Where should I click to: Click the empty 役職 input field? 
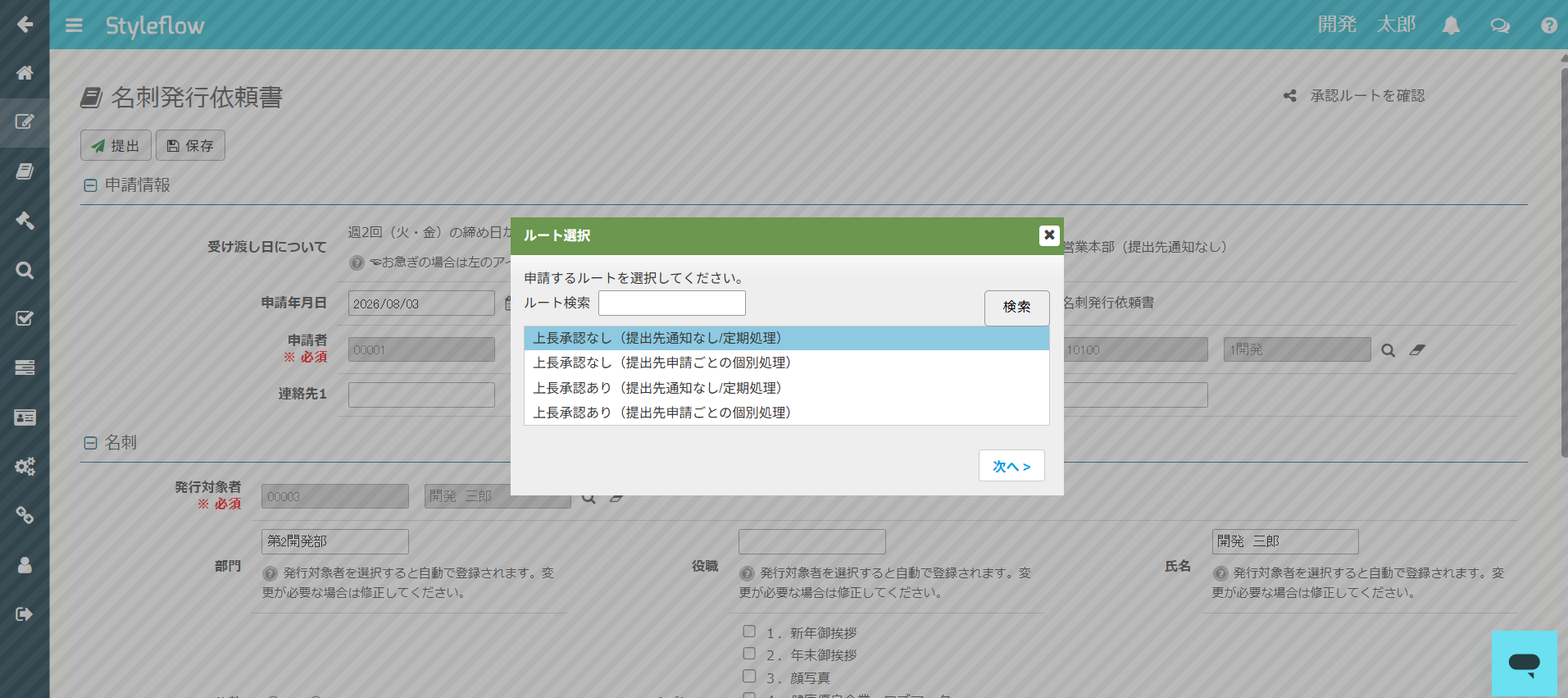812,541
